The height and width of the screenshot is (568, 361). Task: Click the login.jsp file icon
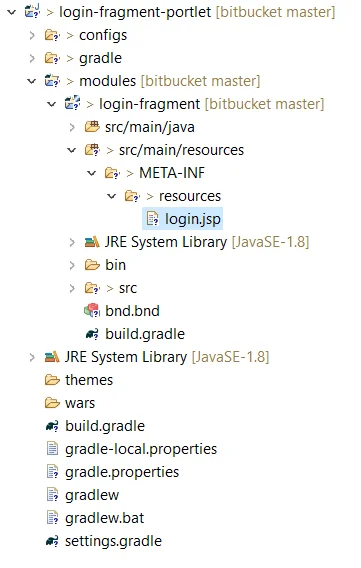coord(152,219)
